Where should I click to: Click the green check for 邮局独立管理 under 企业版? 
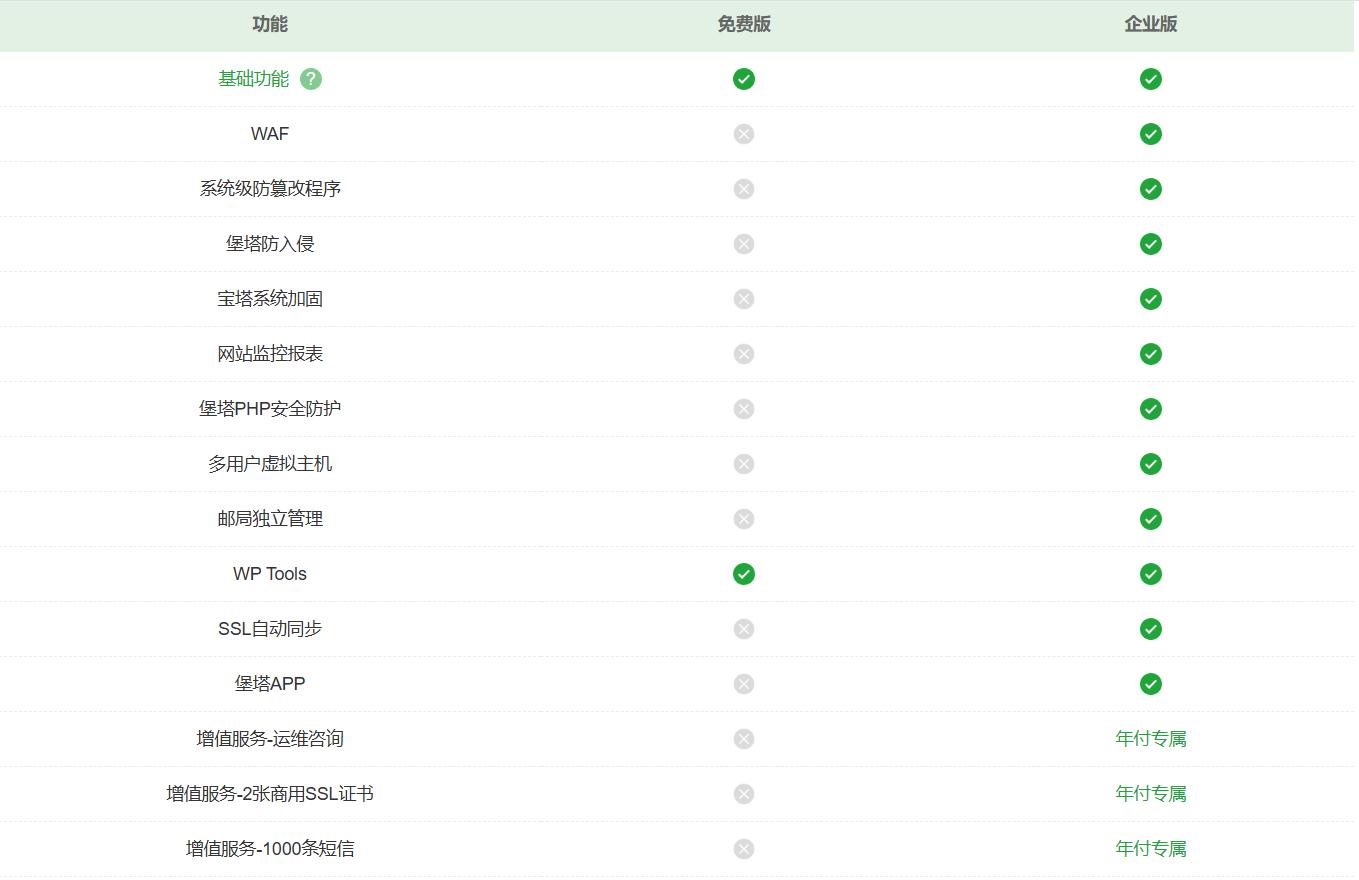(1150, 519)
